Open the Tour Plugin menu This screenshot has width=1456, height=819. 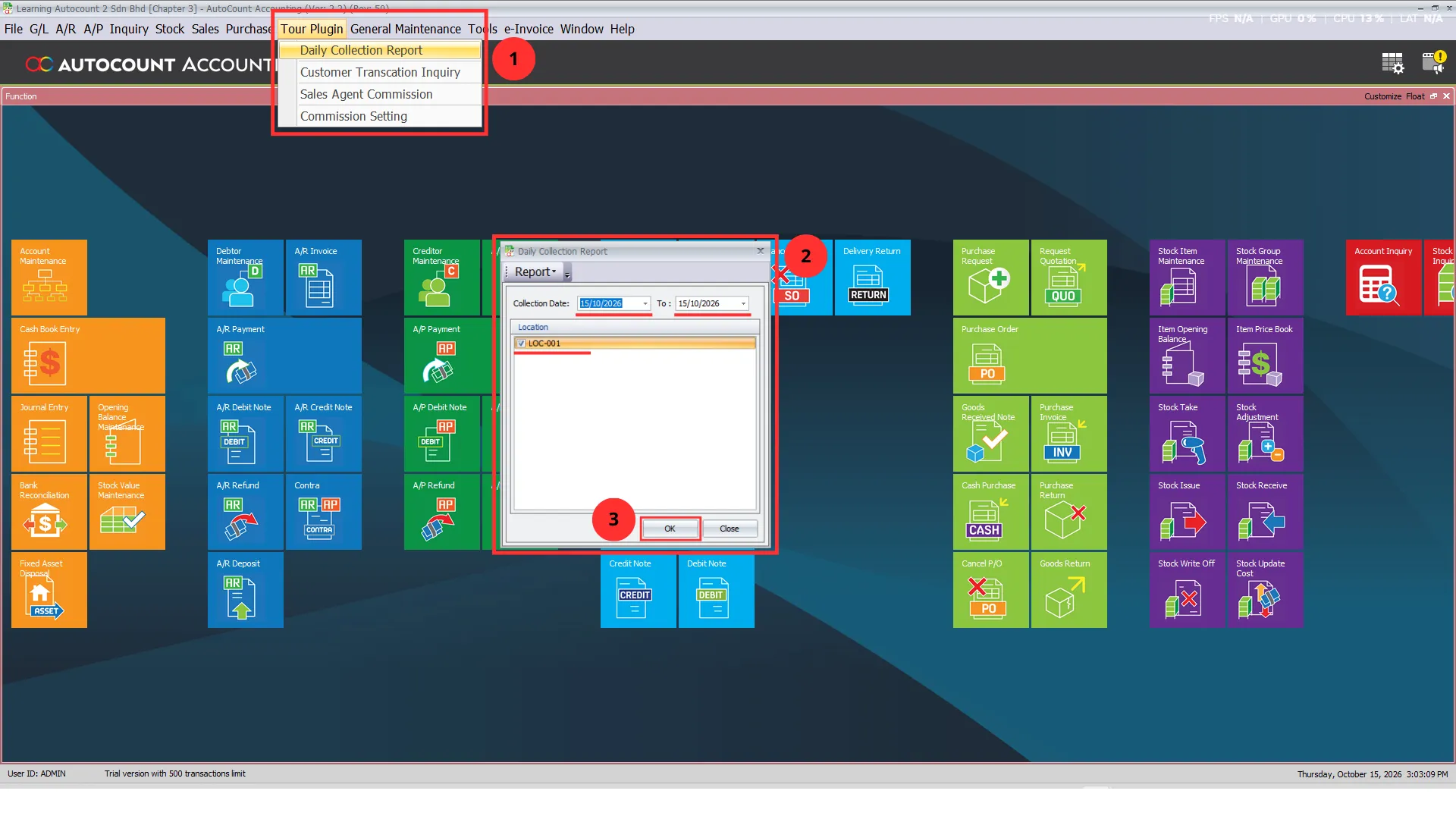click(312, 29)
